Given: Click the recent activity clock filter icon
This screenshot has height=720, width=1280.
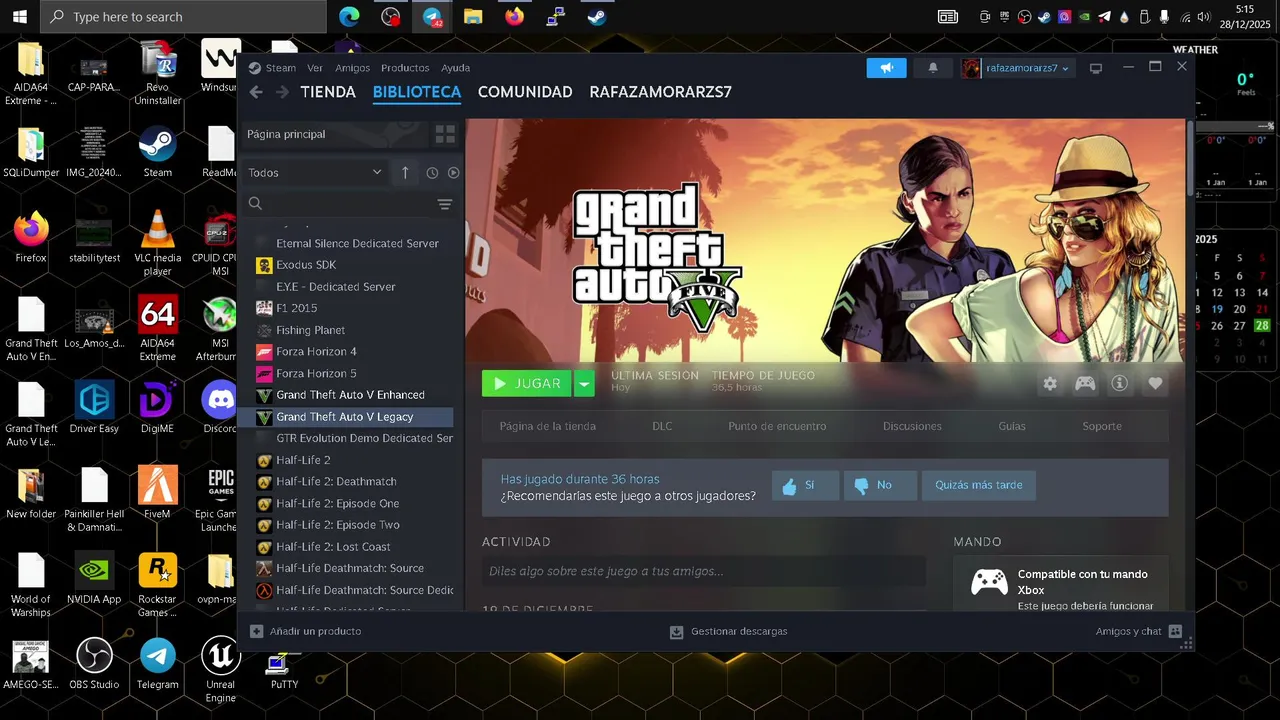Looking at the screenshot, I should click(x=432, y=173).
